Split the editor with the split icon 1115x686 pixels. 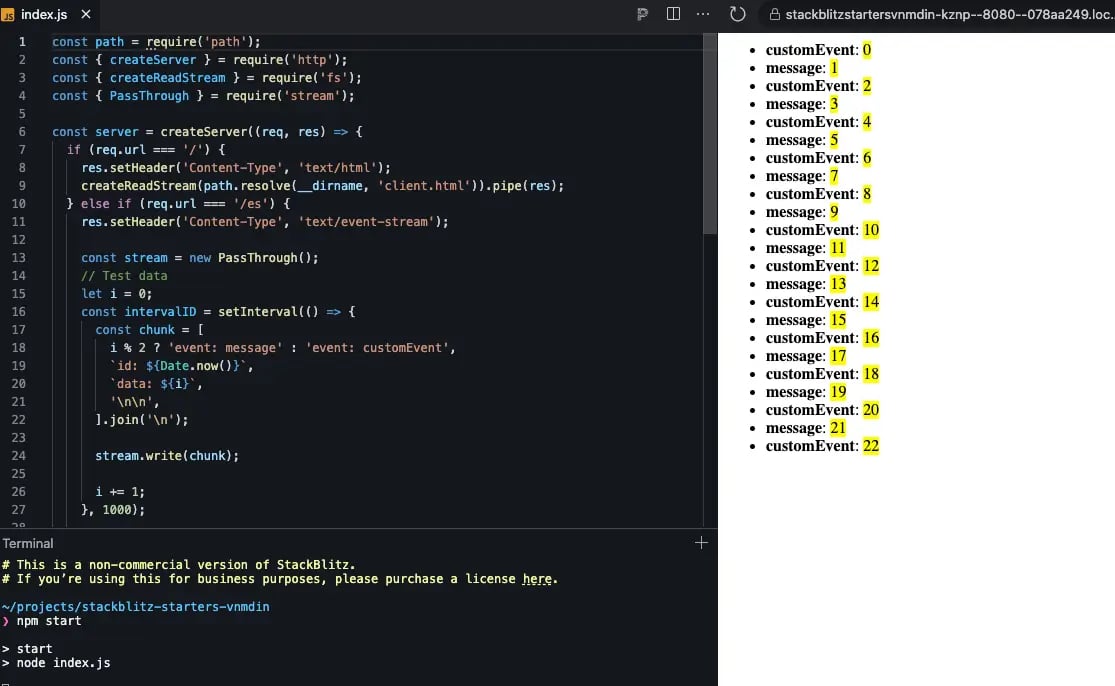(x=673, y=14)
